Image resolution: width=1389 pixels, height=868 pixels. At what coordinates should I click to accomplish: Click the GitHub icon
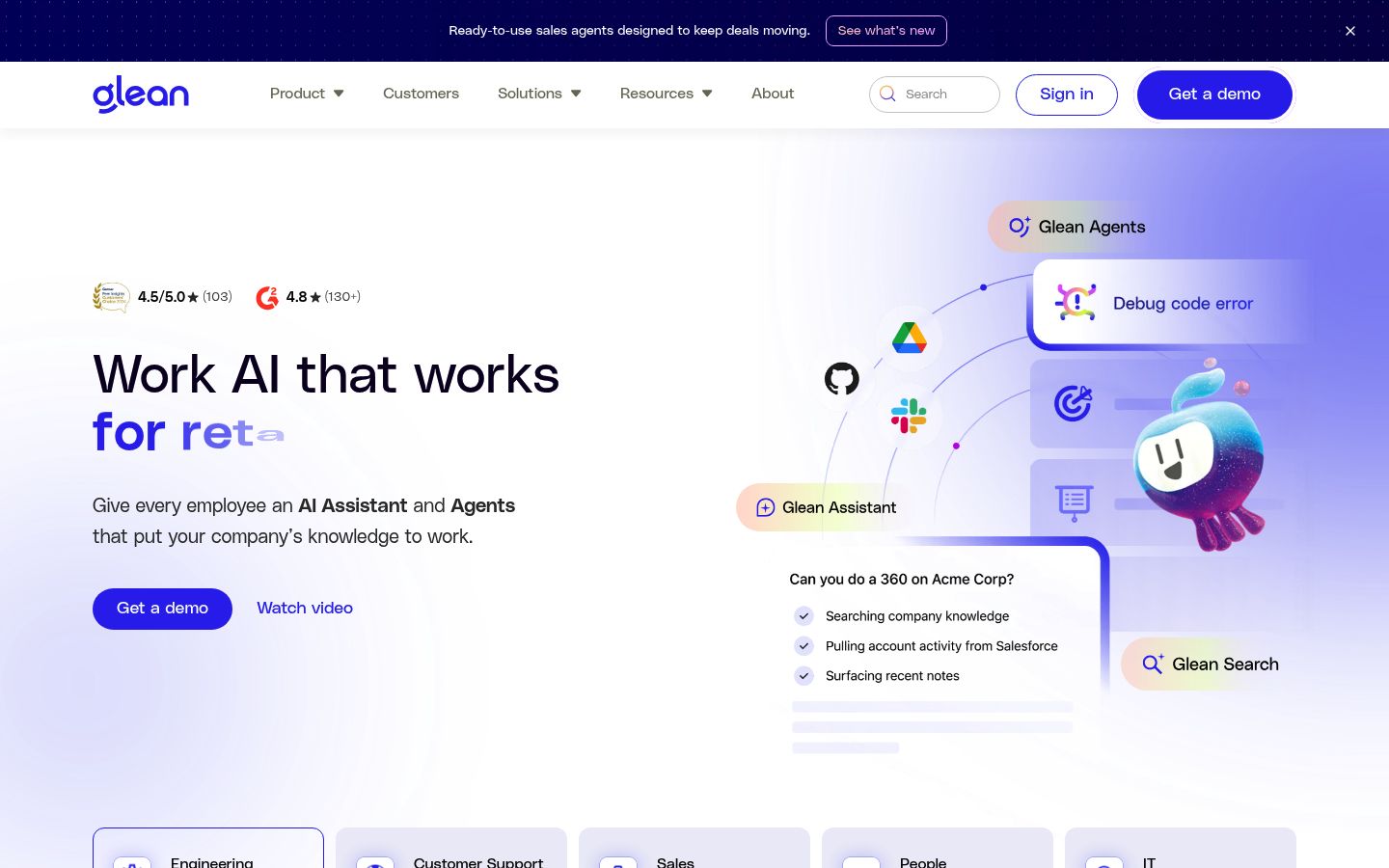842,379
